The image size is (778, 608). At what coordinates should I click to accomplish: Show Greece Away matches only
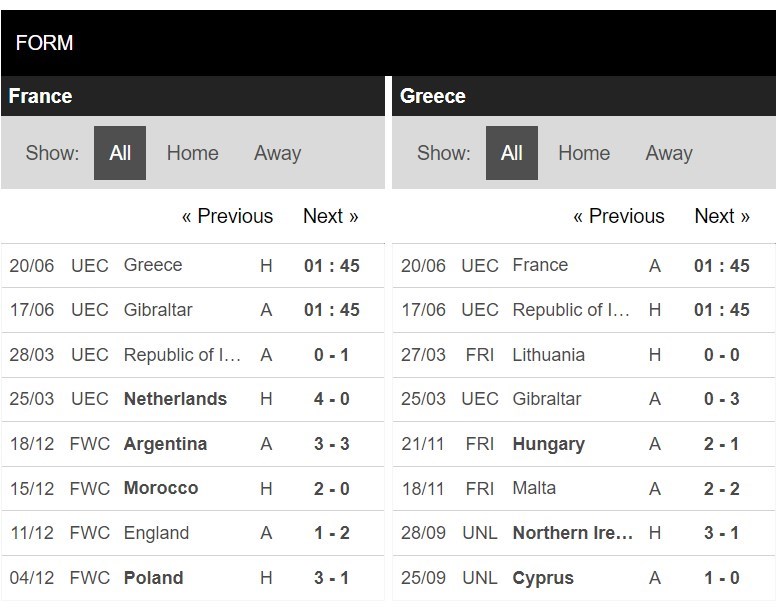point(669,153)
